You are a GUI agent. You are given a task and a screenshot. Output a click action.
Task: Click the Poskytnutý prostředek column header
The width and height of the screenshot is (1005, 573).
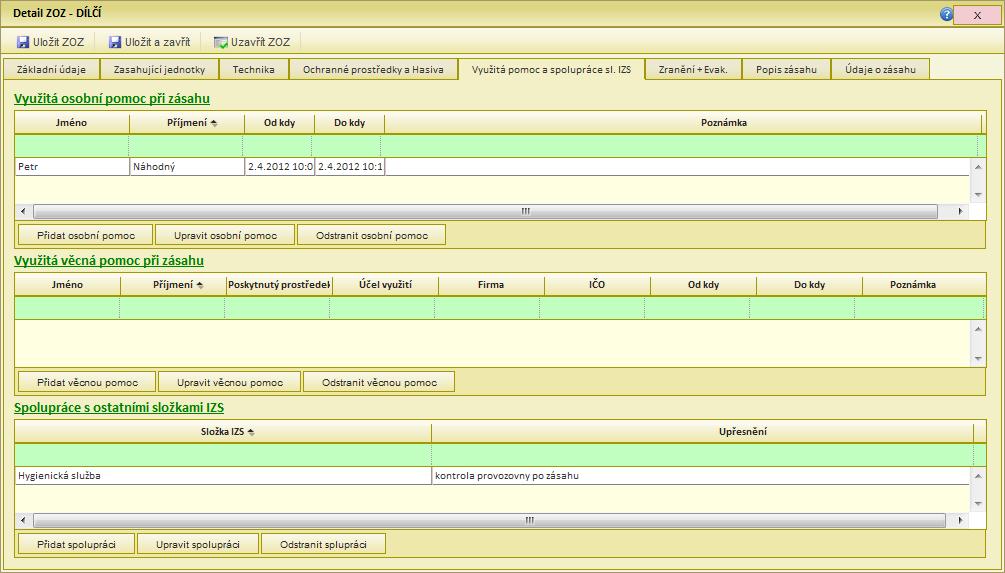279,285
